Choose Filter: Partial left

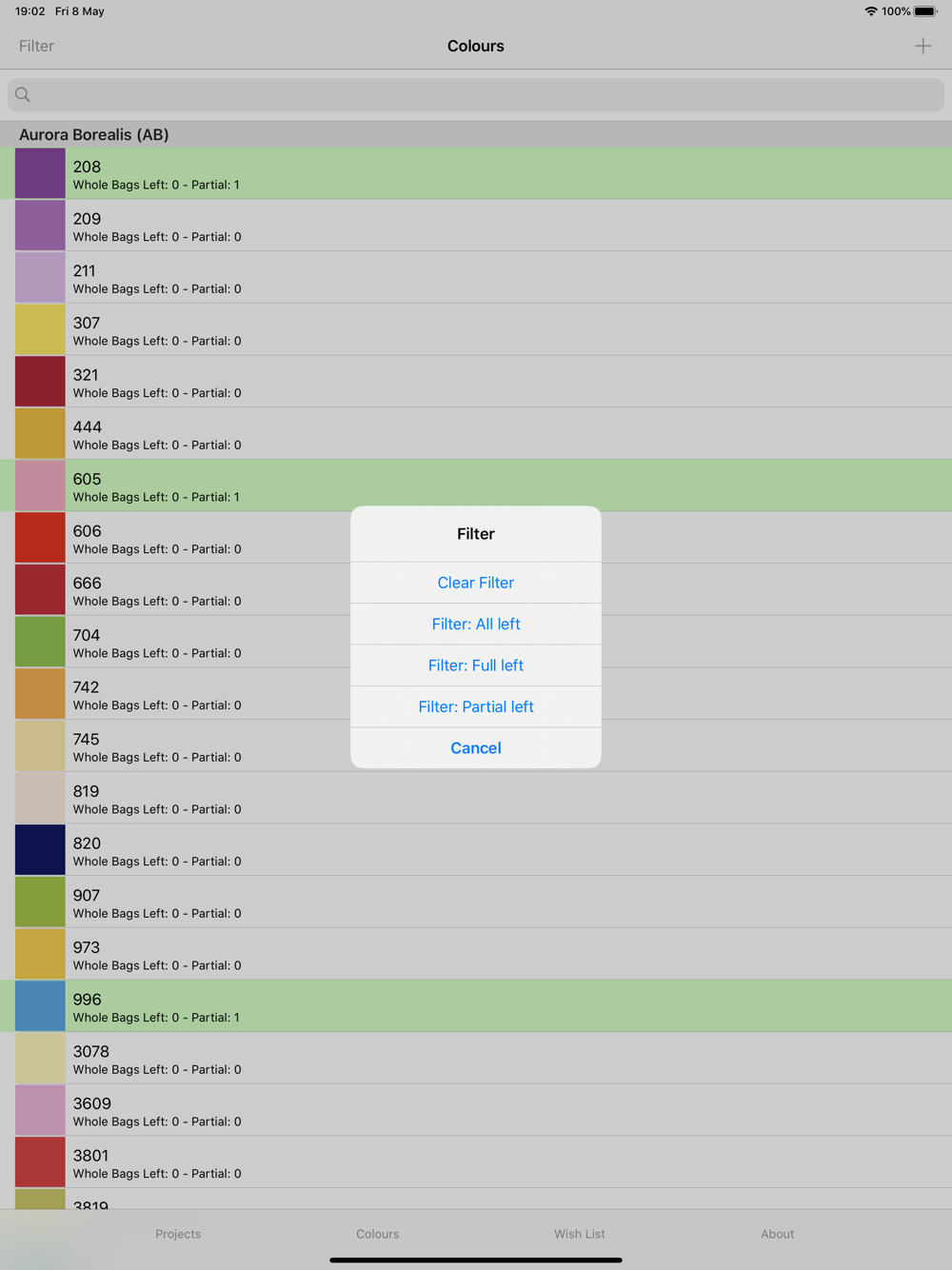point(476,706)
